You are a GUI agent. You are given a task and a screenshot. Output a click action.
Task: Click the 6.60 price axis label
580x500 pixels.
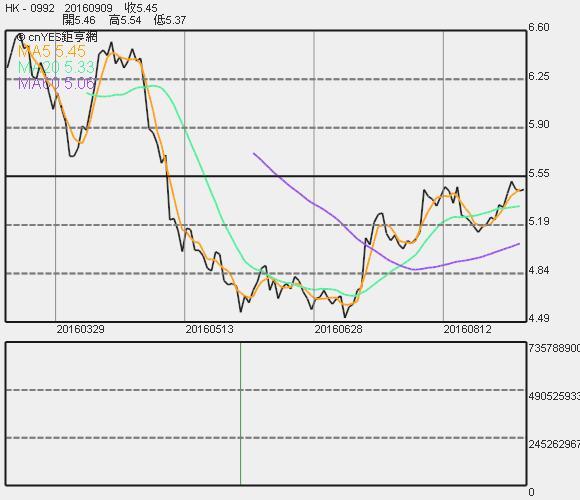coord(539,27)
